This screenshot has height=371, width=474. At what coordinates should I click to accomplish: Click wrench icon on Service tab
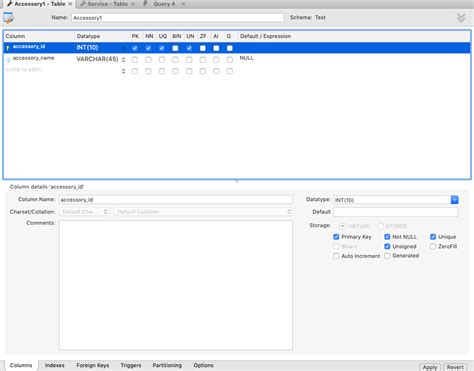[83, 4]
